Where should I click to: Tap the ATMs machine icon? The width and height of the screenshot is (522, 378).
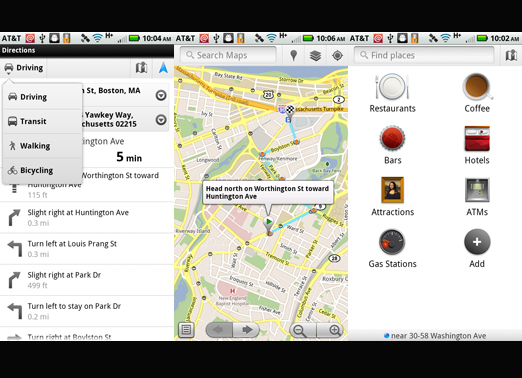click(477, 190)
